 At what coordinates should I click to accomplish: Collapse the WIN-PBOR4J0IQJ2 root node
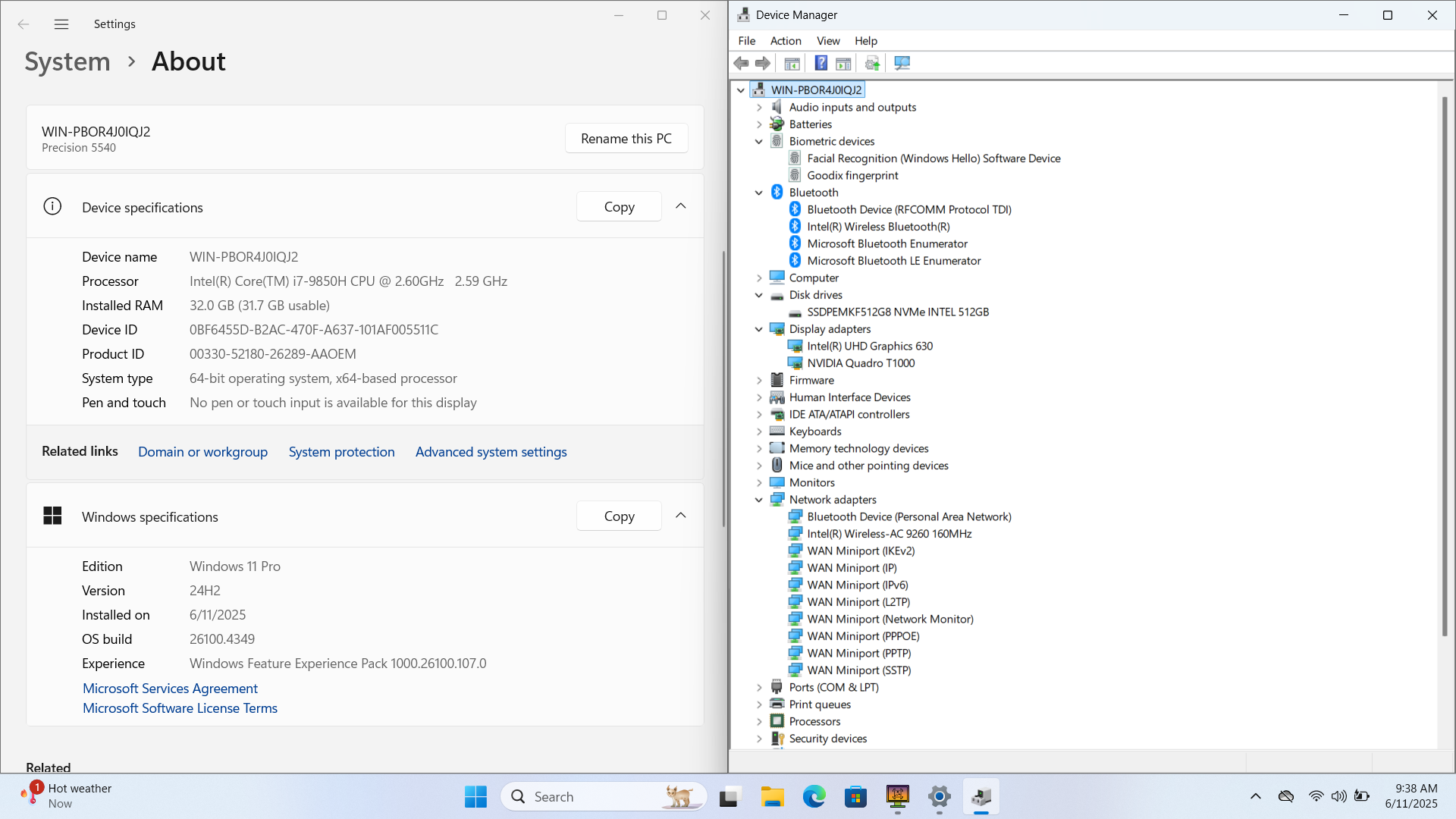coord(741,90)
